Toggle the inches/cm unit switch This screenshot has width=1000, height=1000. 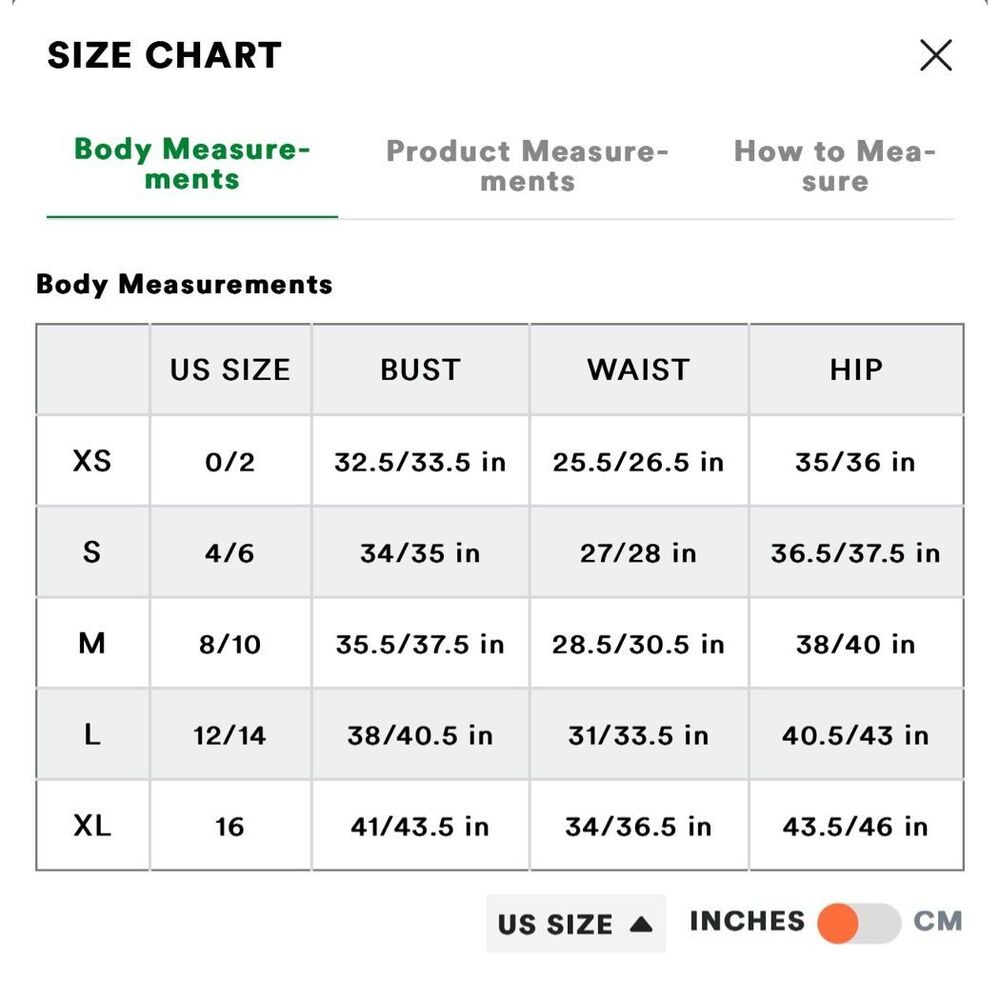pyautogui.click(x=858, y=923)
